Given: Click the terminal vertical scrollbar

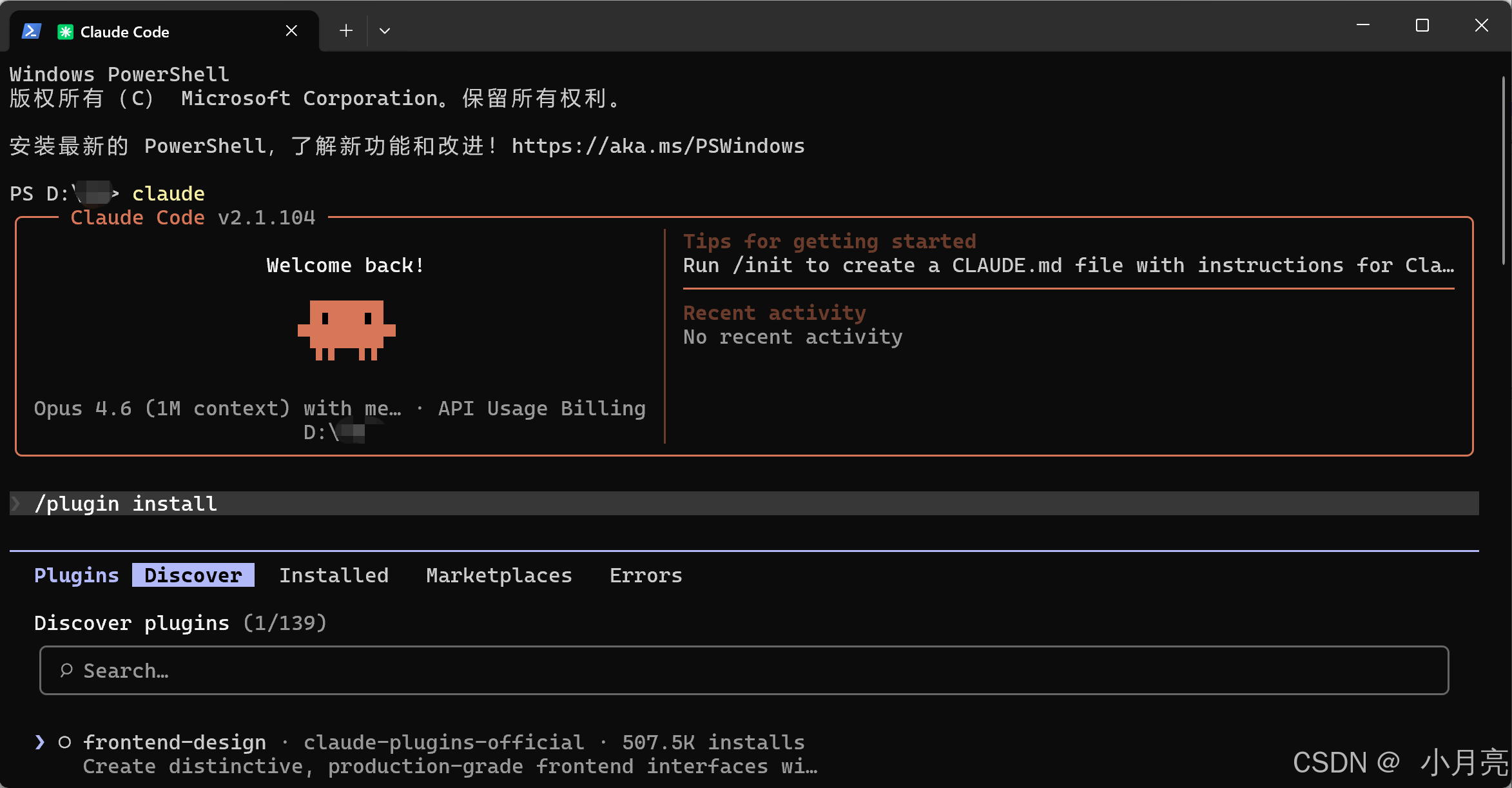Looking at the screenshot, I should click(x=1504, y=171).
